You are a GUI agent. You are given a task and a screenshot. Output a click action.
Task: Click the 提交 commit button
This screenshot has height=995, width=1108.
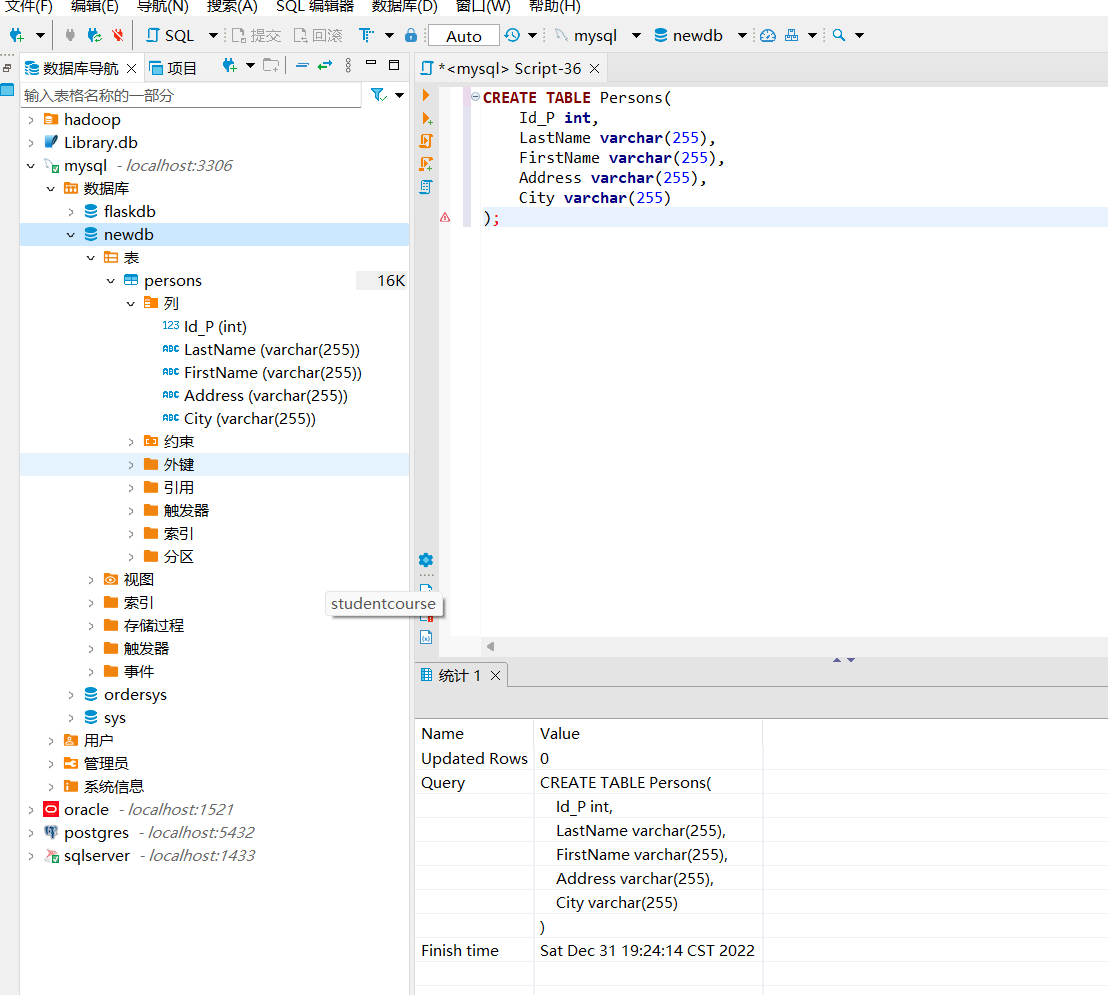tap(257, 35)
